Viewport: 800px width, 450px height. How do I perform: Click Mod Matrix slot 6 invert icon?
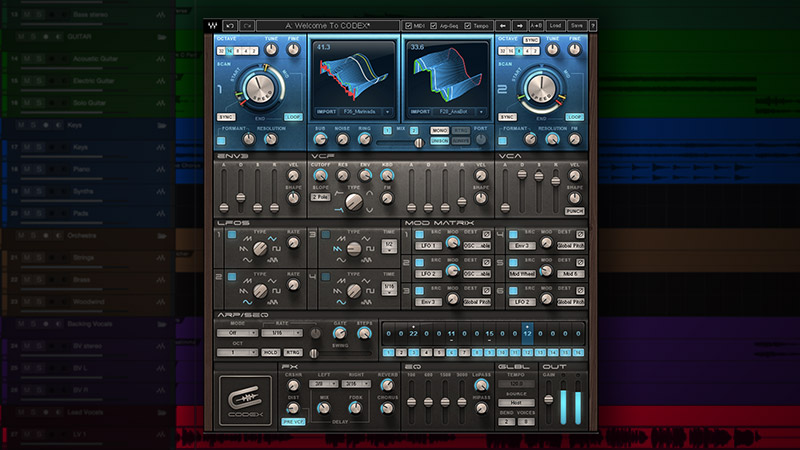[x=580, y=290]
